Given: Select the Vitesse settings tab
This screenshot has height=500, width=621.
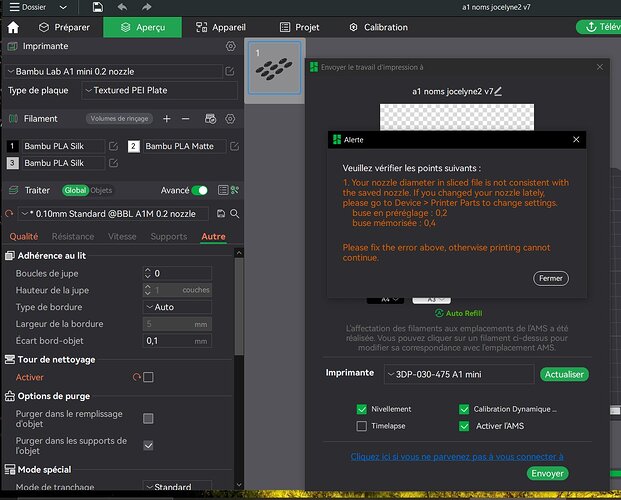Looking at the screenshot, I should (122, 237).
